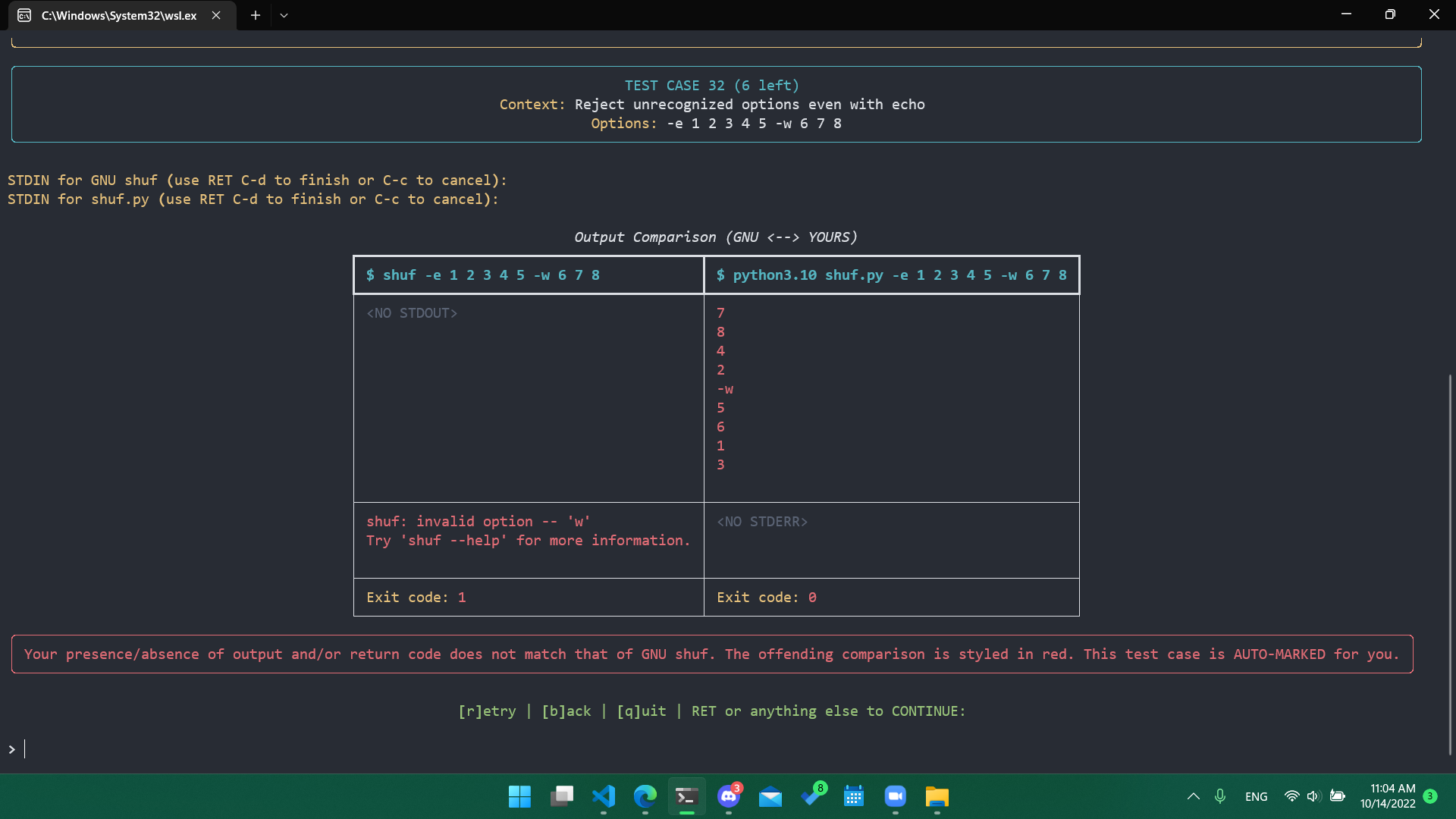Screen dimensions: 1456x819
Task: Expand the terminal profiles dropdown chevron
Action: pos(284,15)
